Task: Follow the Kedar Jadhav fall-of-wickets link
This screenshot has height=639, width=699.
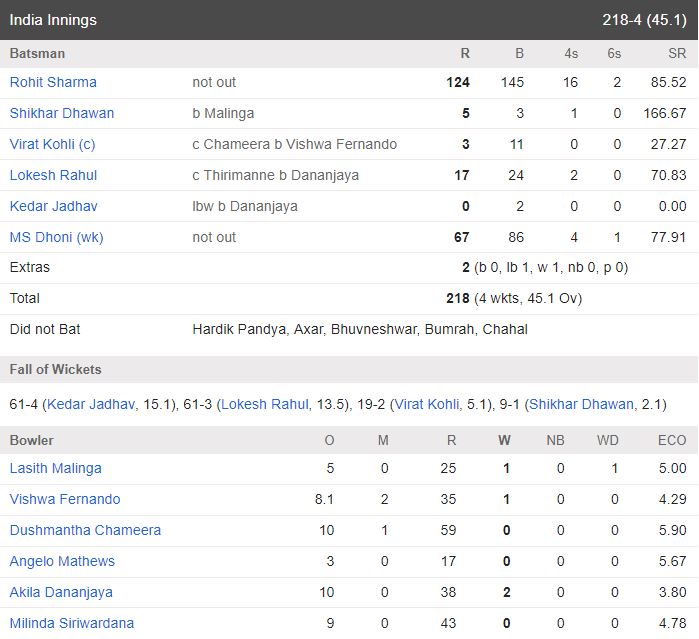Action: click(x=91, y=404)
